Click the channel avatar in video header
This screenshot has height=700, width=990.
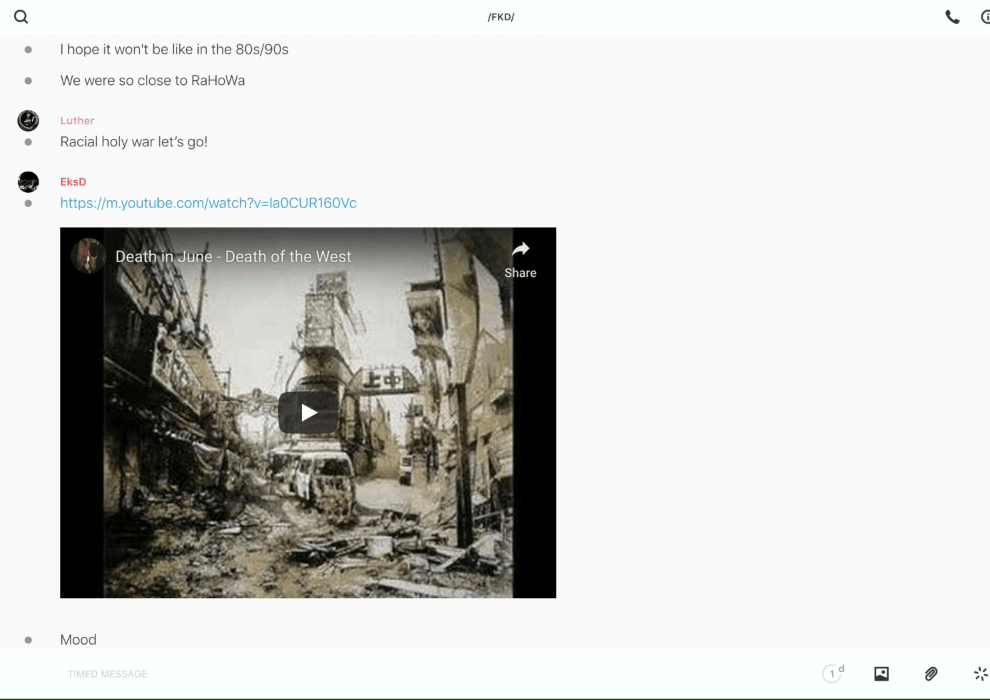[88, 256]
